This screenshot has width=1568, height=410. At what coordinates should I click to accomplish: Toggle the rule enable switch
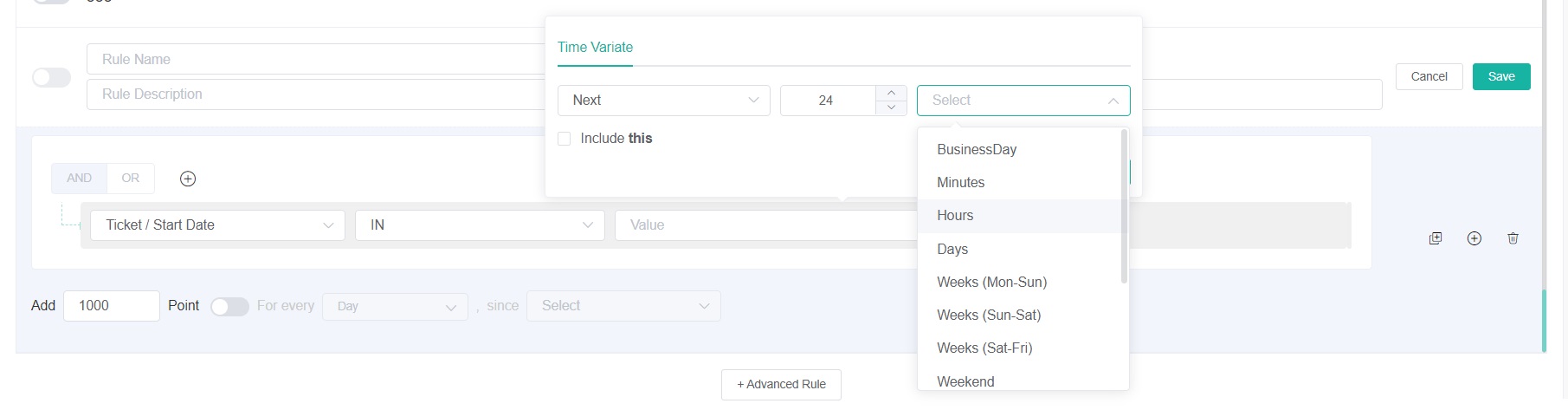click(x=52, y=77)
